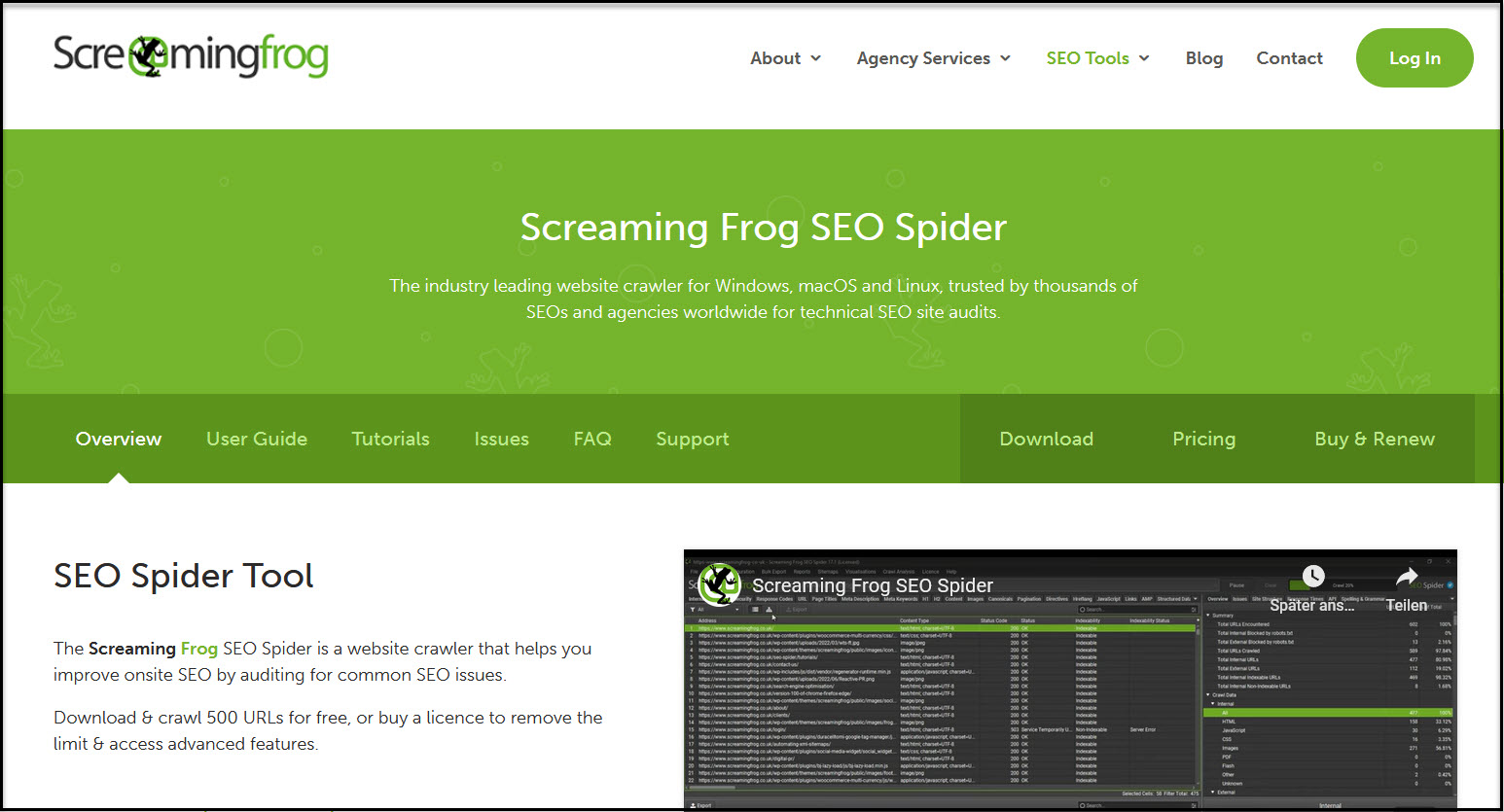Screen dimensions: 1504x812
Task: Open the Pricing page
Action: click(1203, 439)
